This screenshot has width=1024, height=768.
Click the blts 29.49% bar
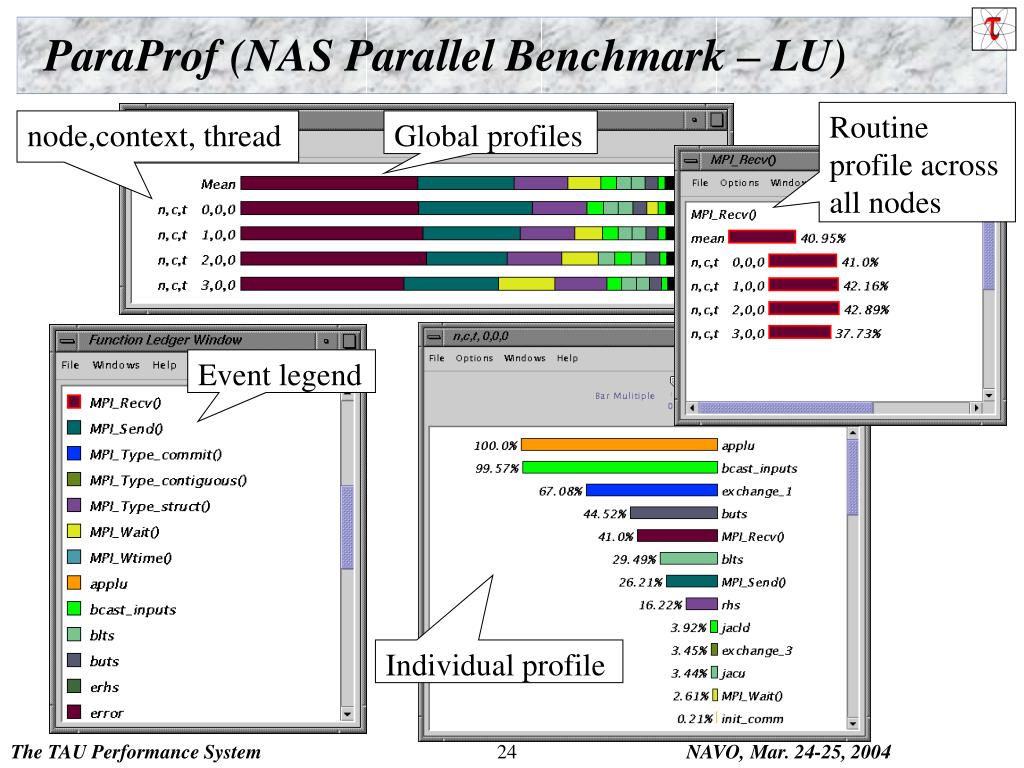click(x=688, y=558)
